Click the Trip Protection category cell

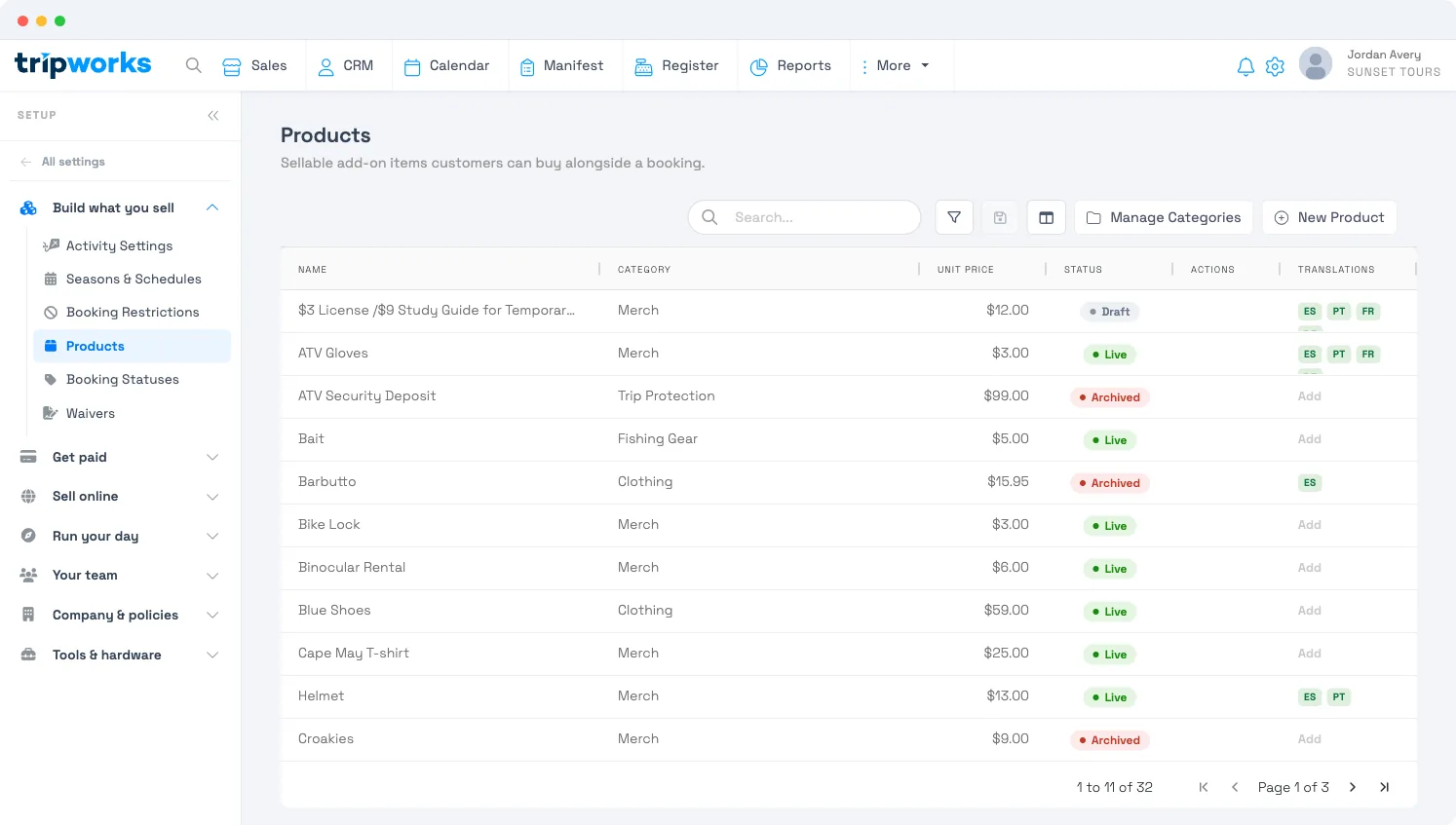click(667, 396)
